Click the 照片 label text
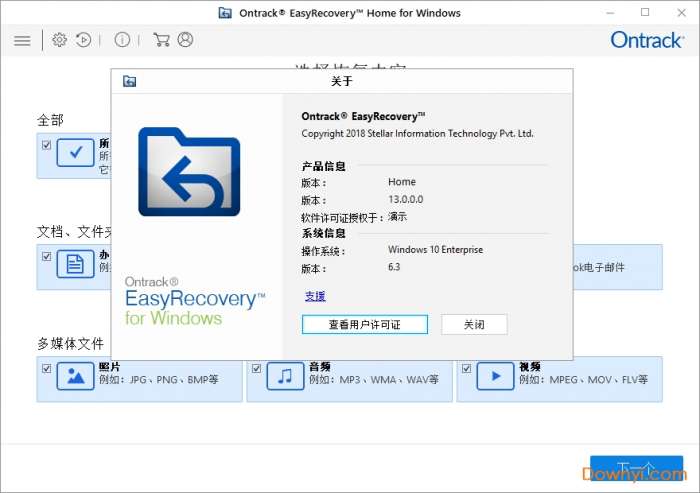 click(x=109, y=367)
